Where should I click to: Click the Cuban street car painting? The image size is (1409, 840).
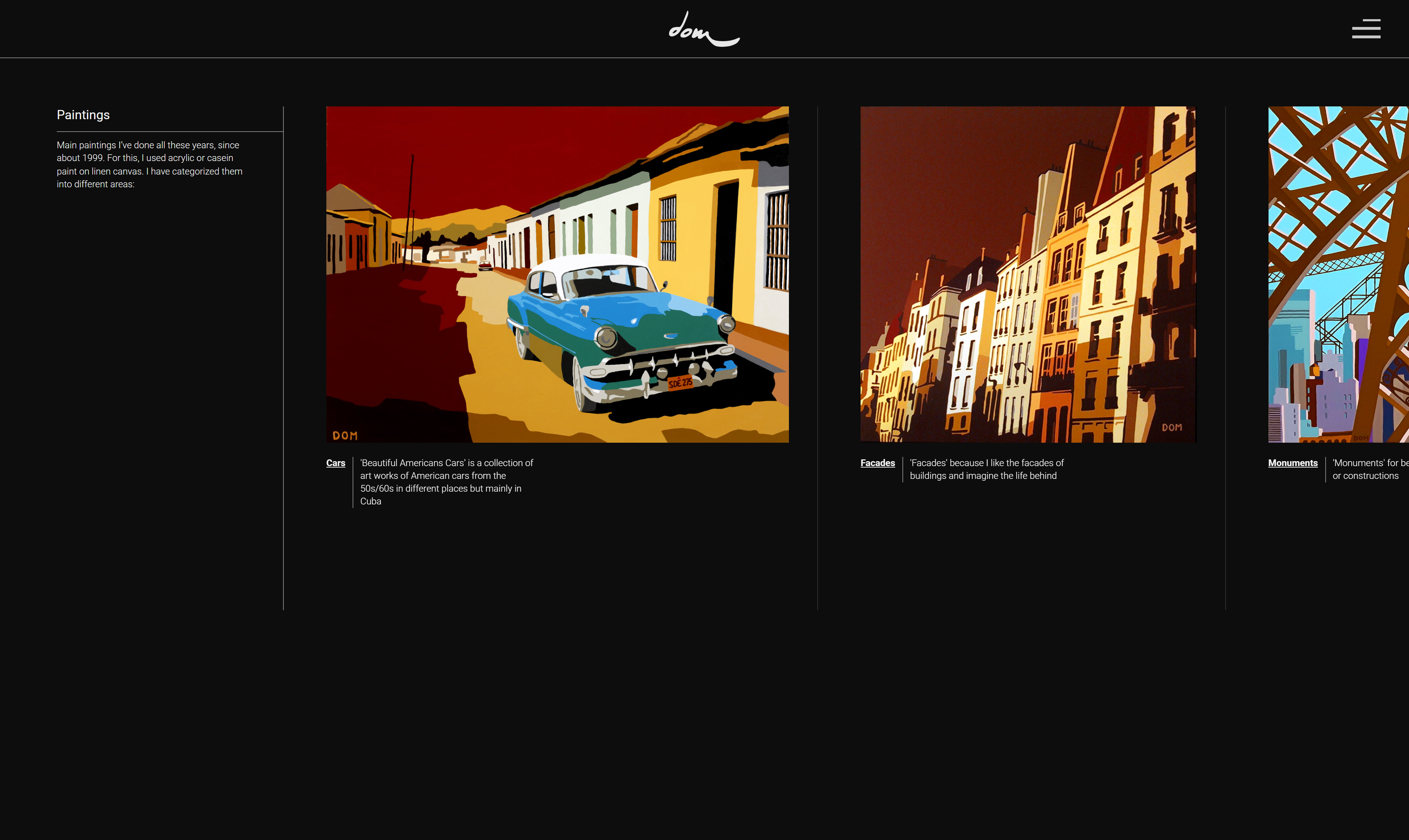click(x=557, y=274)
